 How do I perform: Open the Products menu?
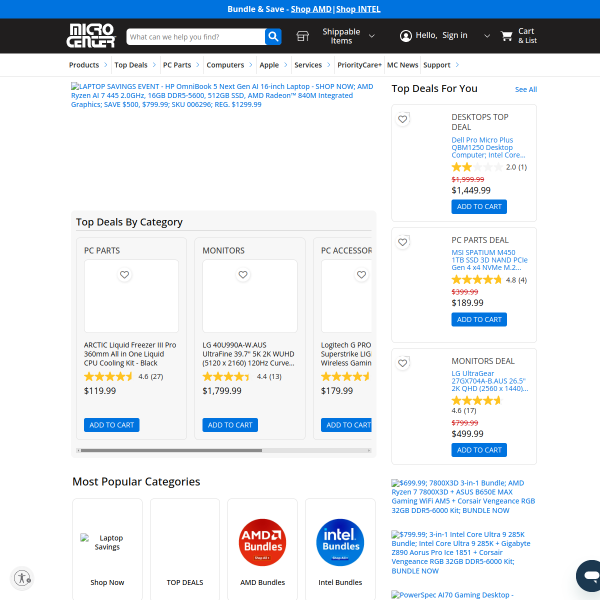pos(84,65)
